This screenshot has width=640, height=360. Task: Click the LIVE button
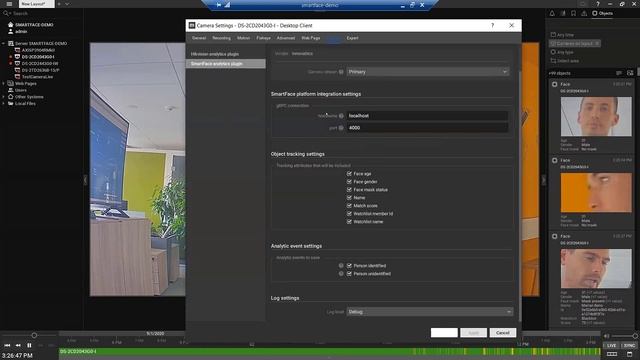[611, 345]
